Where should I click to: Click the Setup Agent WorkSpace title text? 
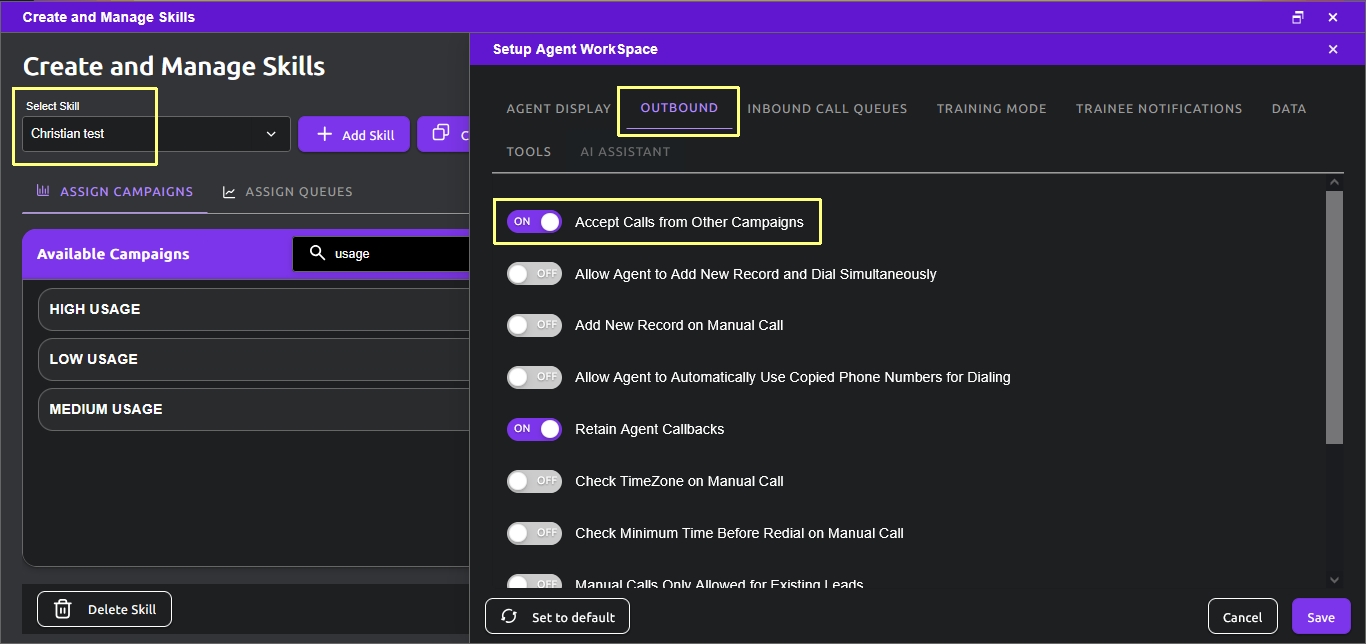pyautogui.click(x=575, y=49)
